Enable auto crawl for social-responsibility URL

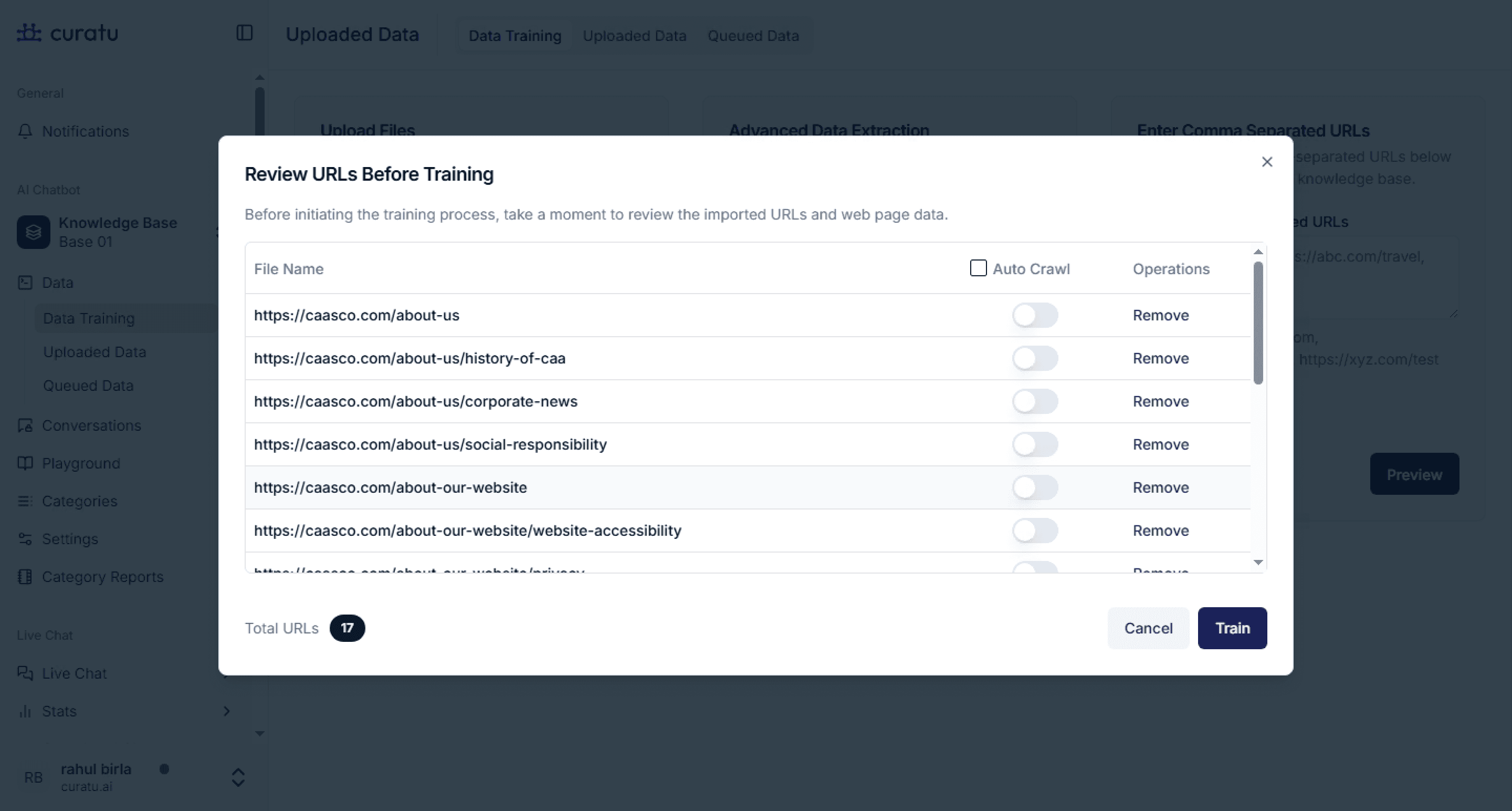point(1035,444)
